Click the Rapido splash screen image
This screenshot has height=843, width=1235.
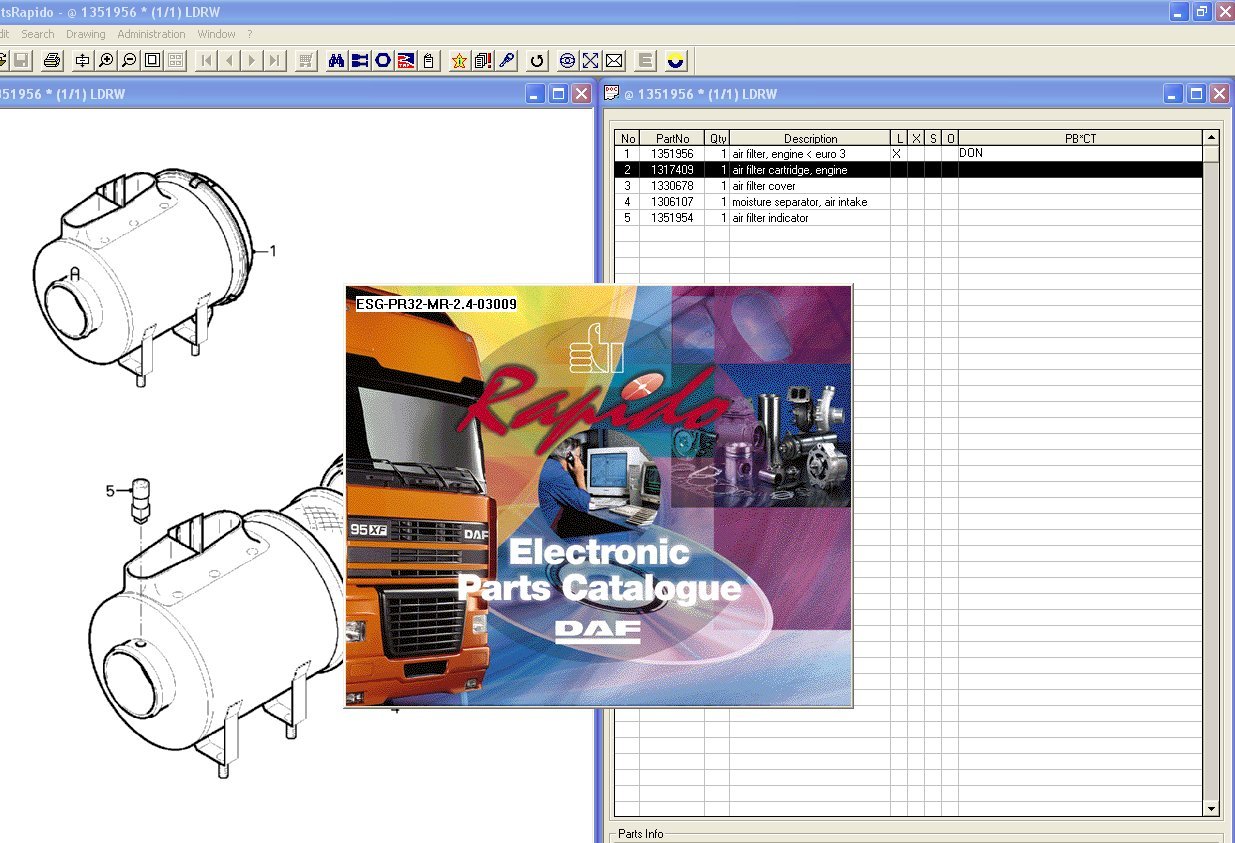pyautogui.click(x=598, y=496)
